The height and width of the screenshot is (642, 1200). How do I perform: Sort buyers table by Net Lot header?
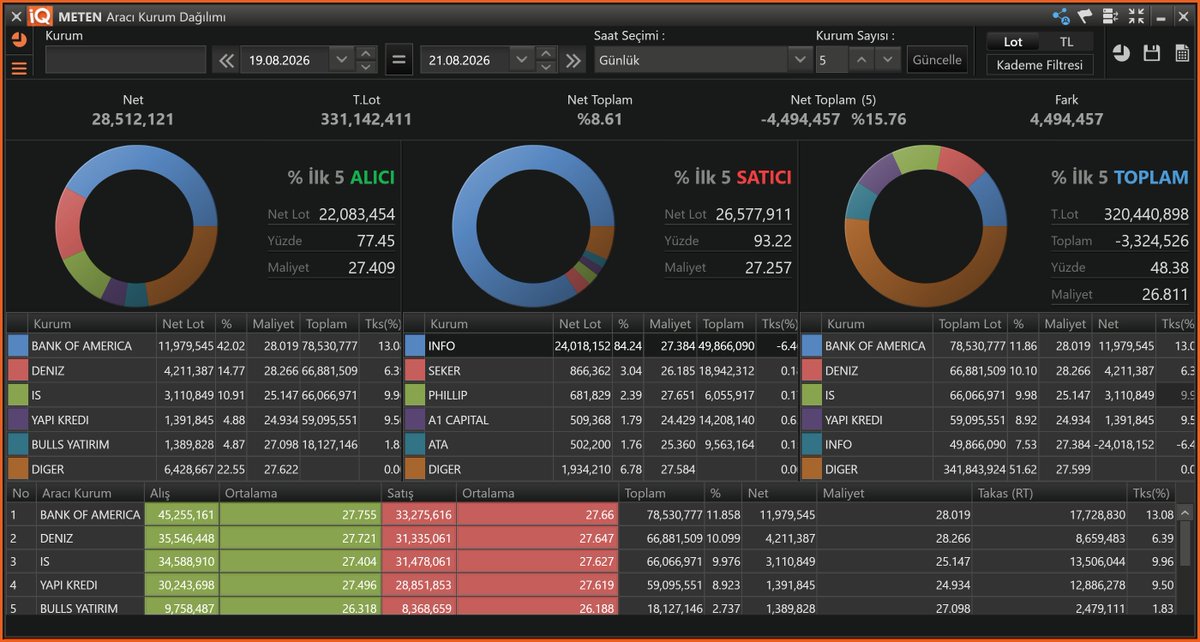[186, 324]
